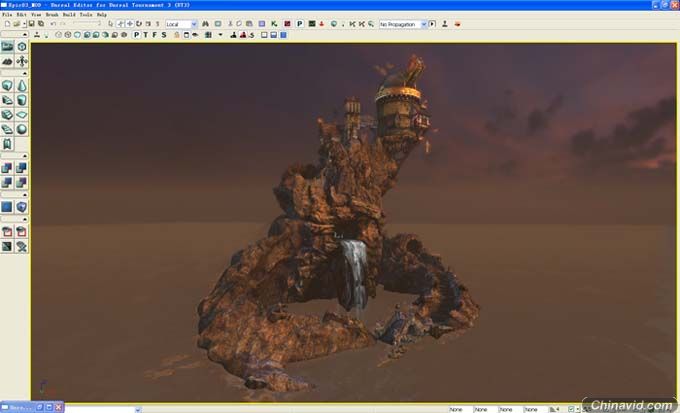Click the Play In Editor person icon
This screenshot has height=413, width=680.
[445, 24]
